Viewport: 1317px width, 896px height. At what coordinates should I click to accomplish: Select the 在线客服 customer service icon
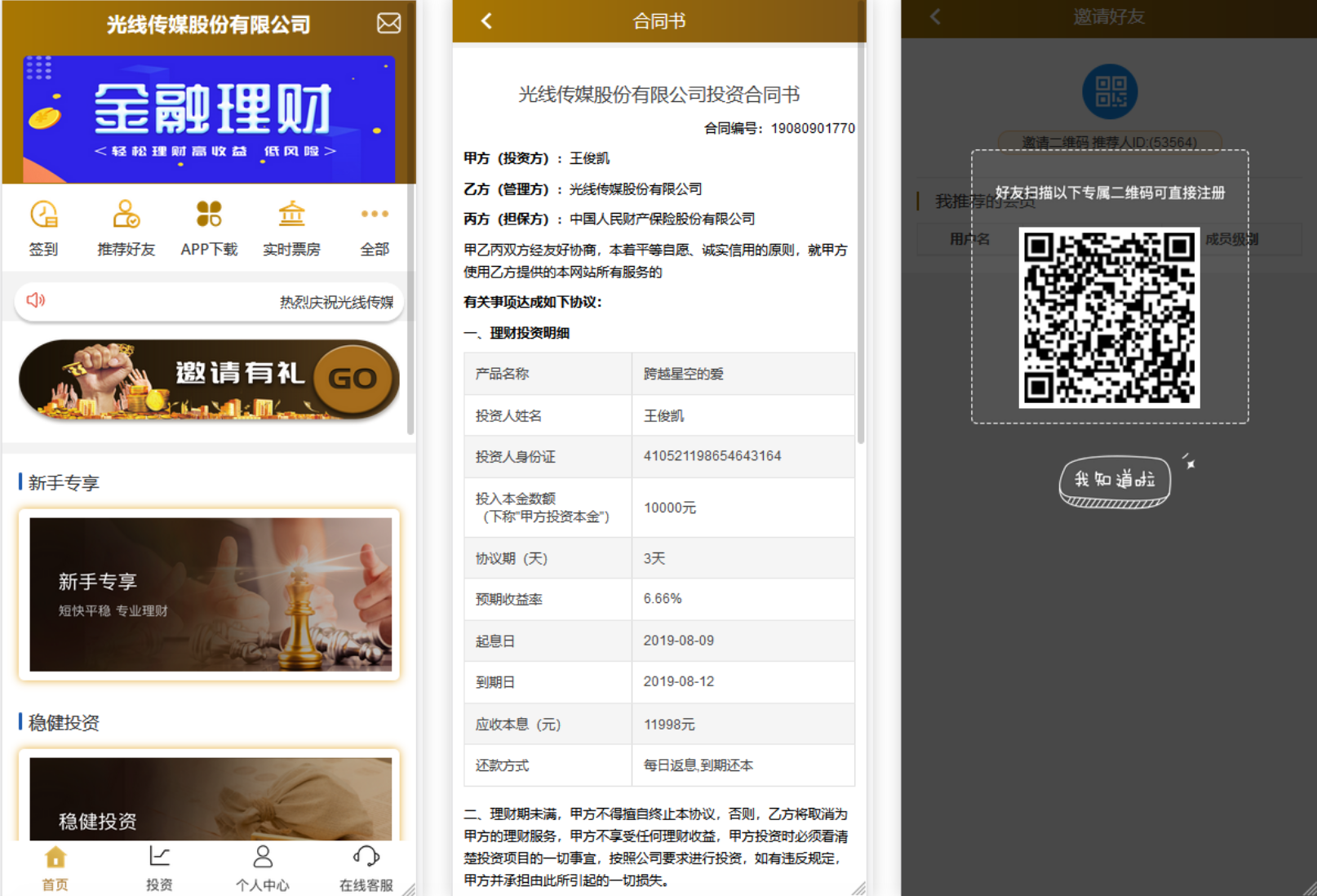[366, 865]
